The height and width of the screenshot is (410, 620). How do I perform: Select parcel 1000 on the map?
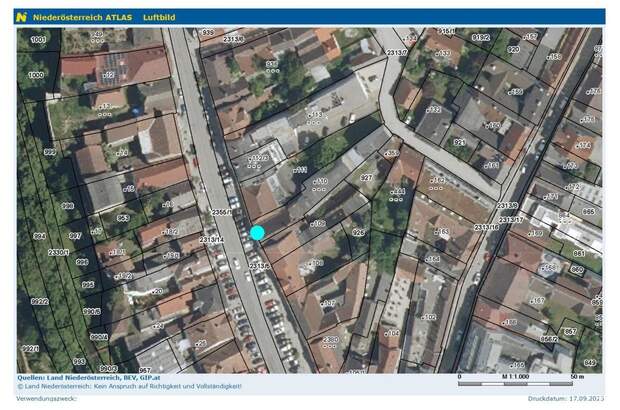(x=37, y=74)
